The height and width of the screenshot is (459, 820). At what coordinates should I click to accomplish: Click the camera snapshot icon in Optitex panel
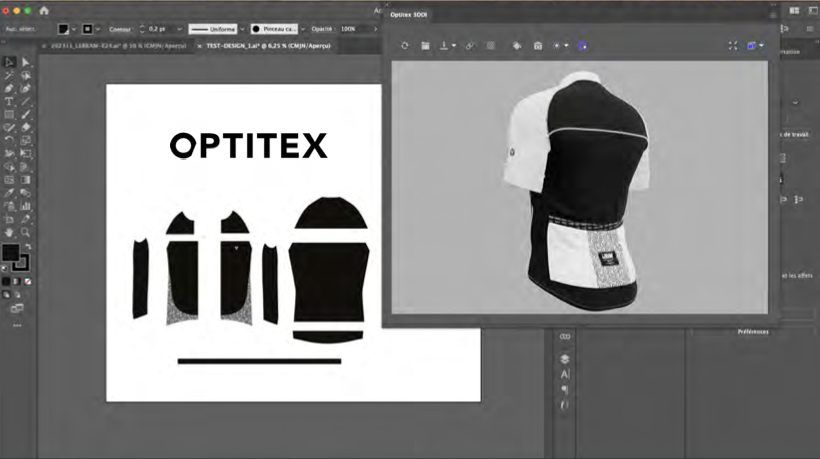tap(538, 46)
